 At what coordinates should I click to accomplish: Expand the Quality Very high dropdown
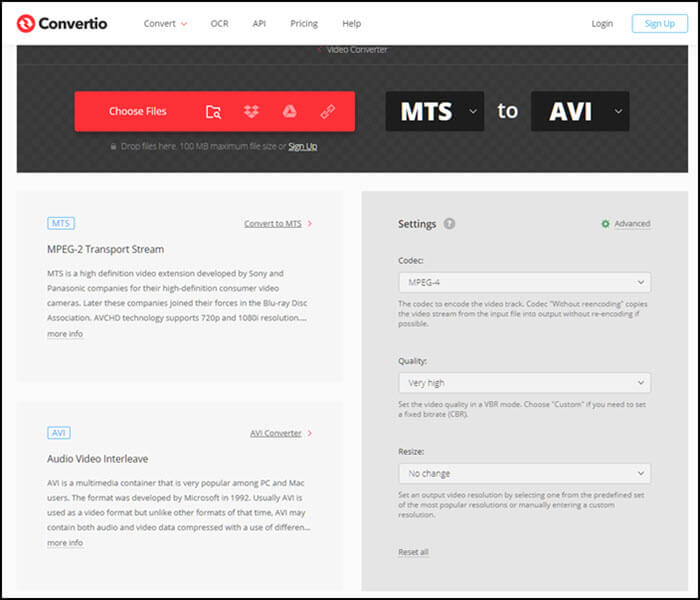coord(523,383)
